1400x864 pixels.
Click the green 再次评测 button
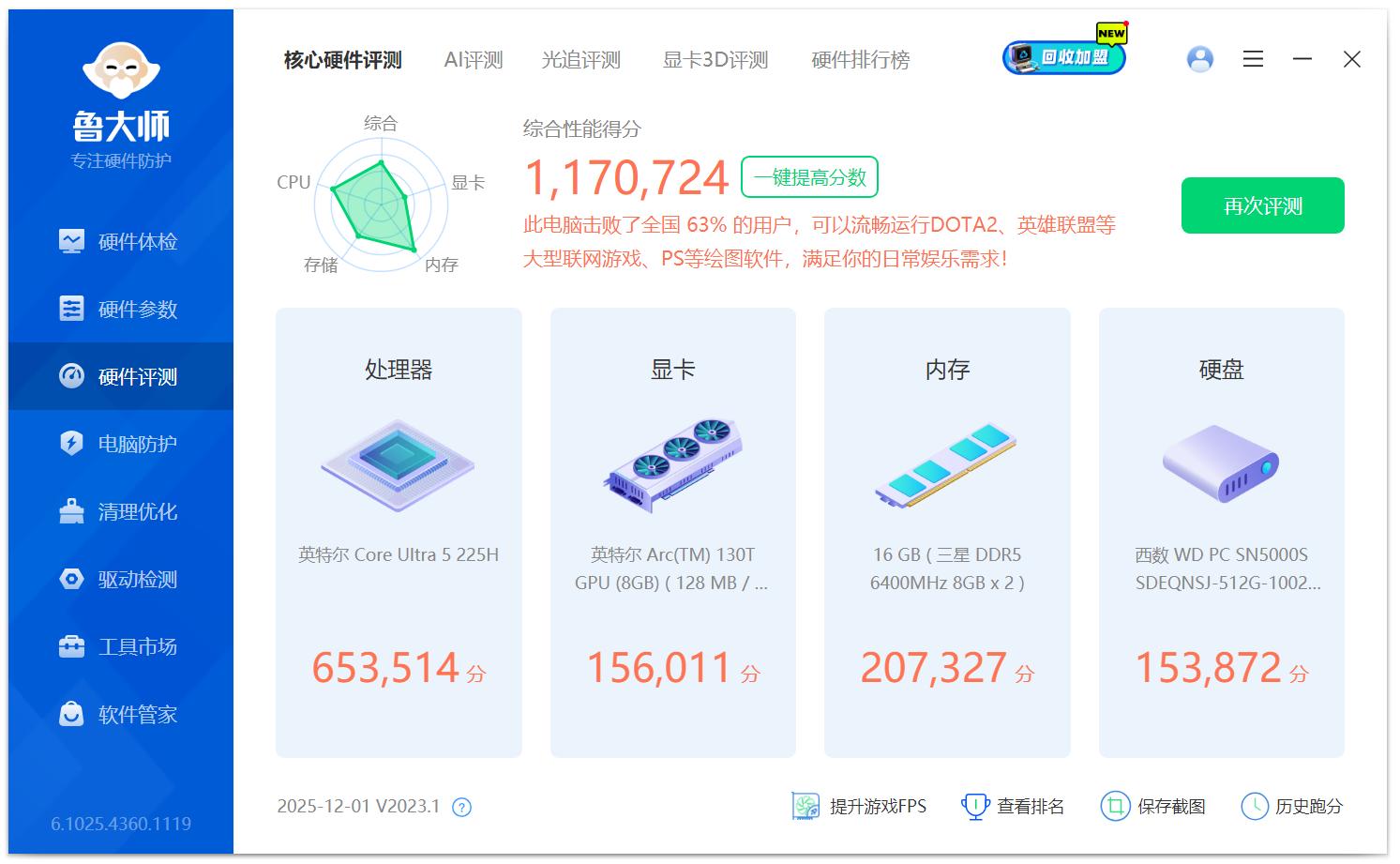click(1263, 205)
